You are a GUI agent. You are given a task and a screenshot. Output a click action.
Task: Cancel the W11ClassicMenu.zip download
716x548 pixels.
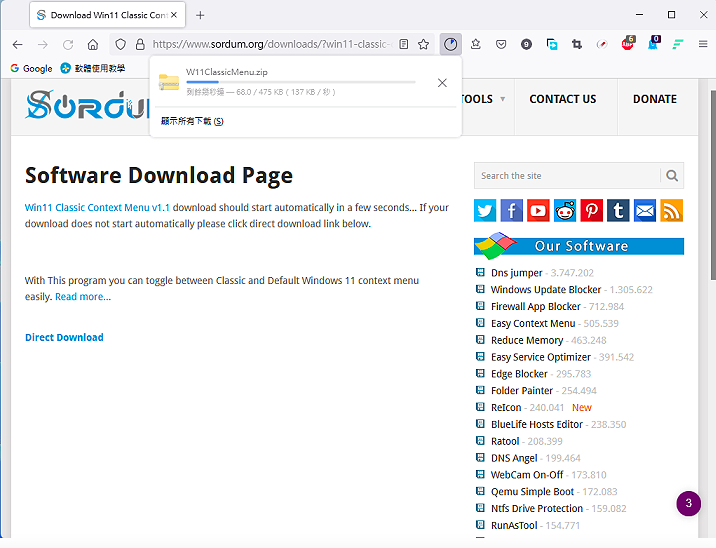(442, 83)
